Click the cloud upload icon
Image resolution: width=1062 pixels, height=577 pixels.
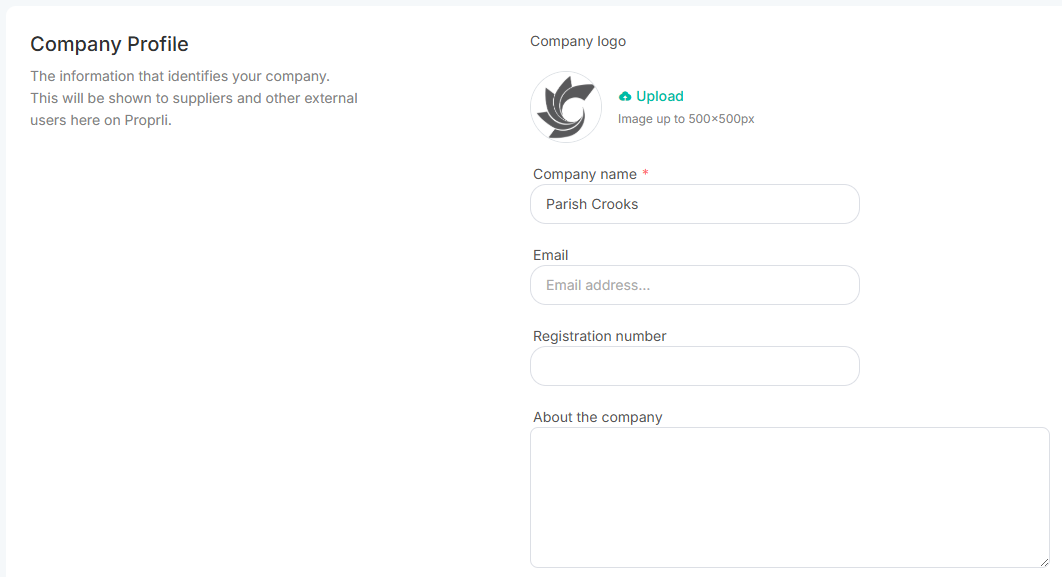(624, 97)
